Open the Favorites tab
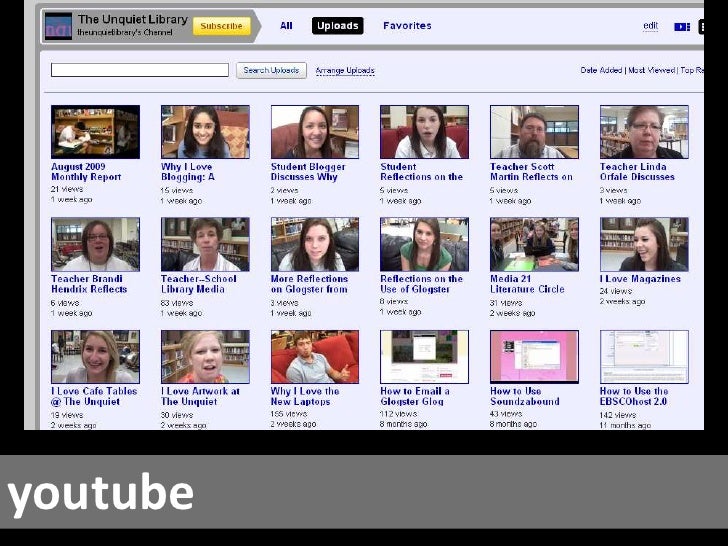The image size is (728, 546). click(x=407, y=26)
